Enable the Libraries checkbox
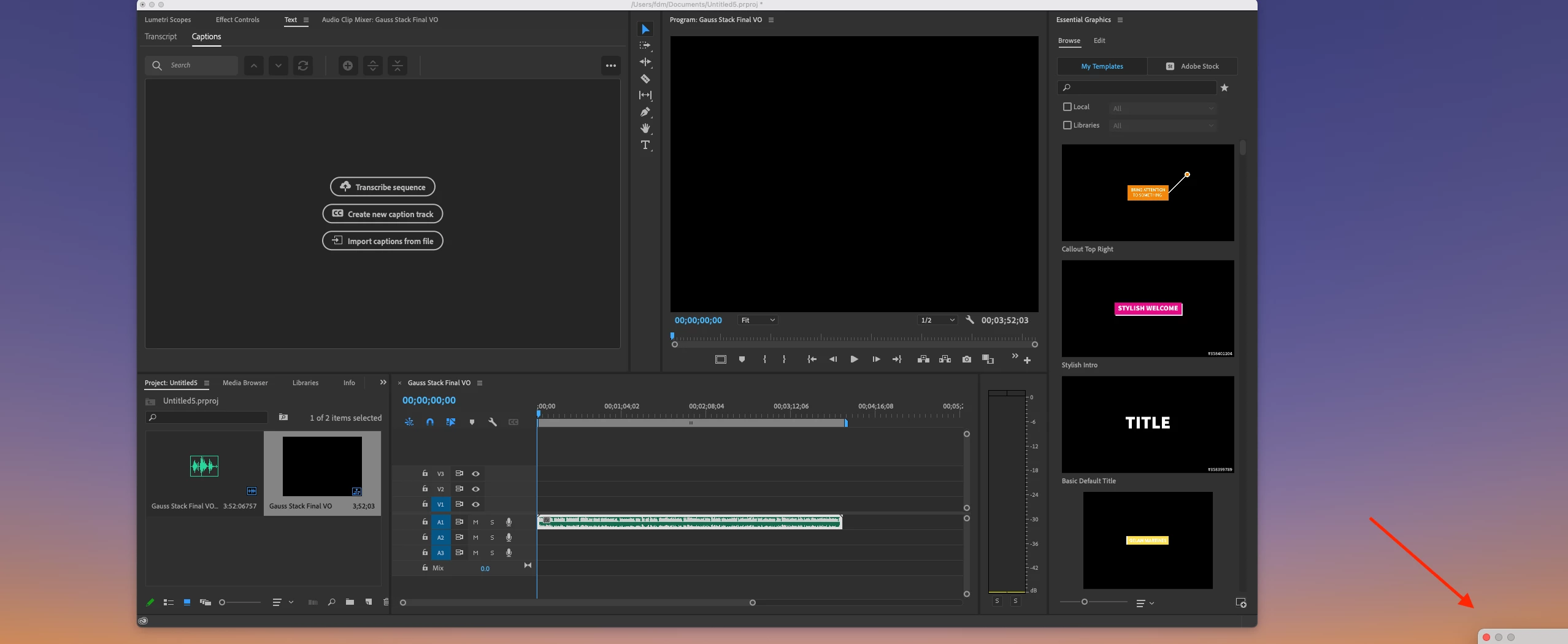Image resolution: width=1568 pixels, height=644 pixels. point(1067,125)
